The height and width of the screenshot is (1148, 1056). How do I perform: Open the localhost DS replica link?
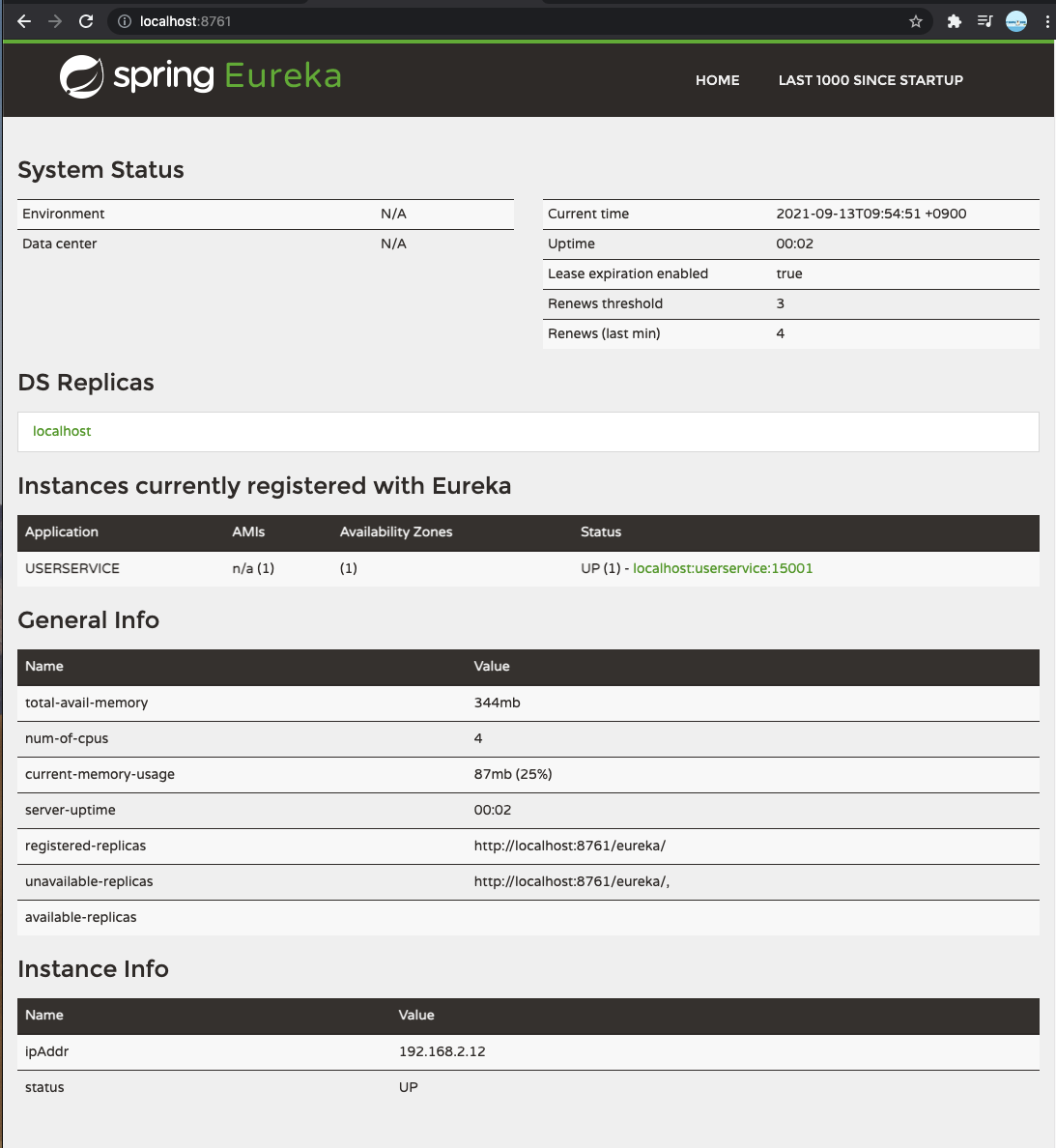tap(62, 431)
